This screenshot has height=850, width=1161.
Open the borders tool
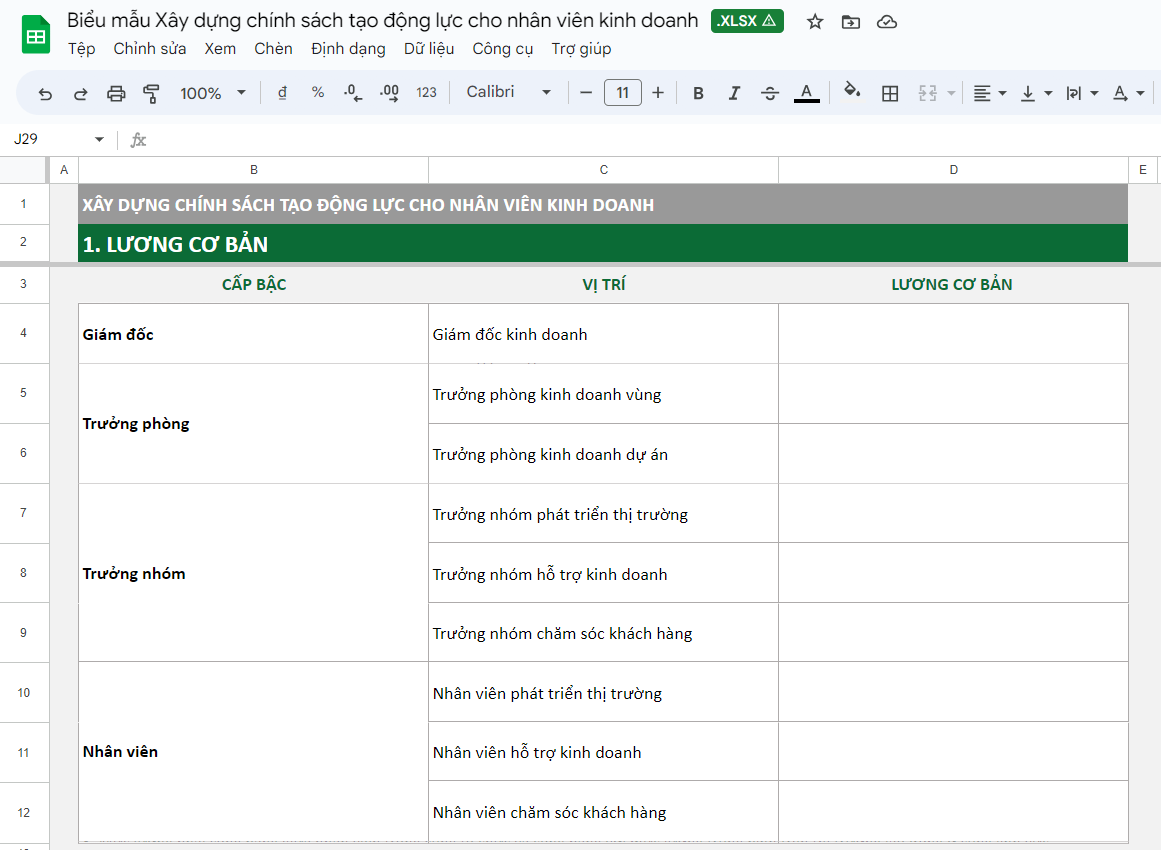890,93
